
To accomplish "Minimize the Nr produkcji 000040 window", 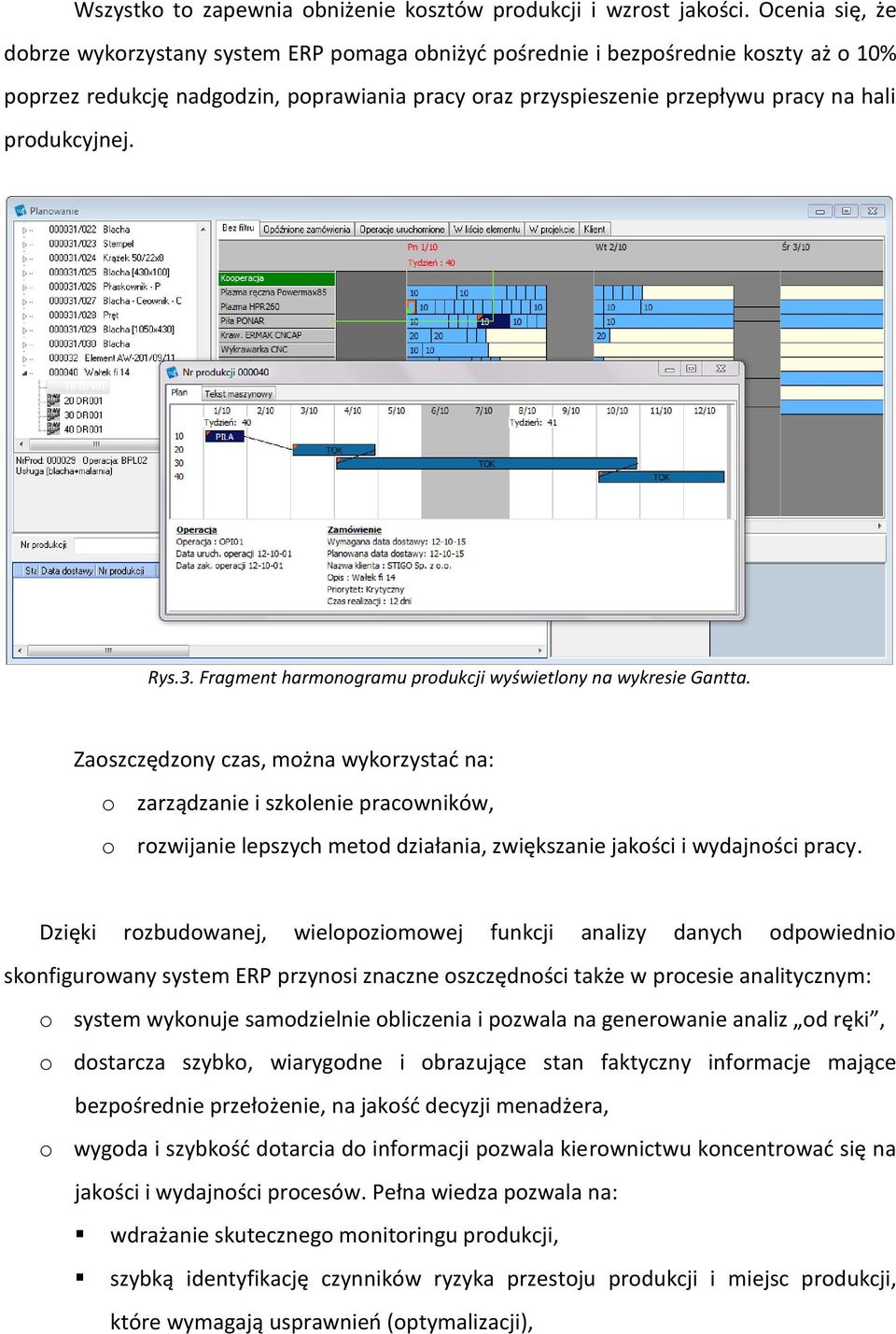I will (669, 369).
